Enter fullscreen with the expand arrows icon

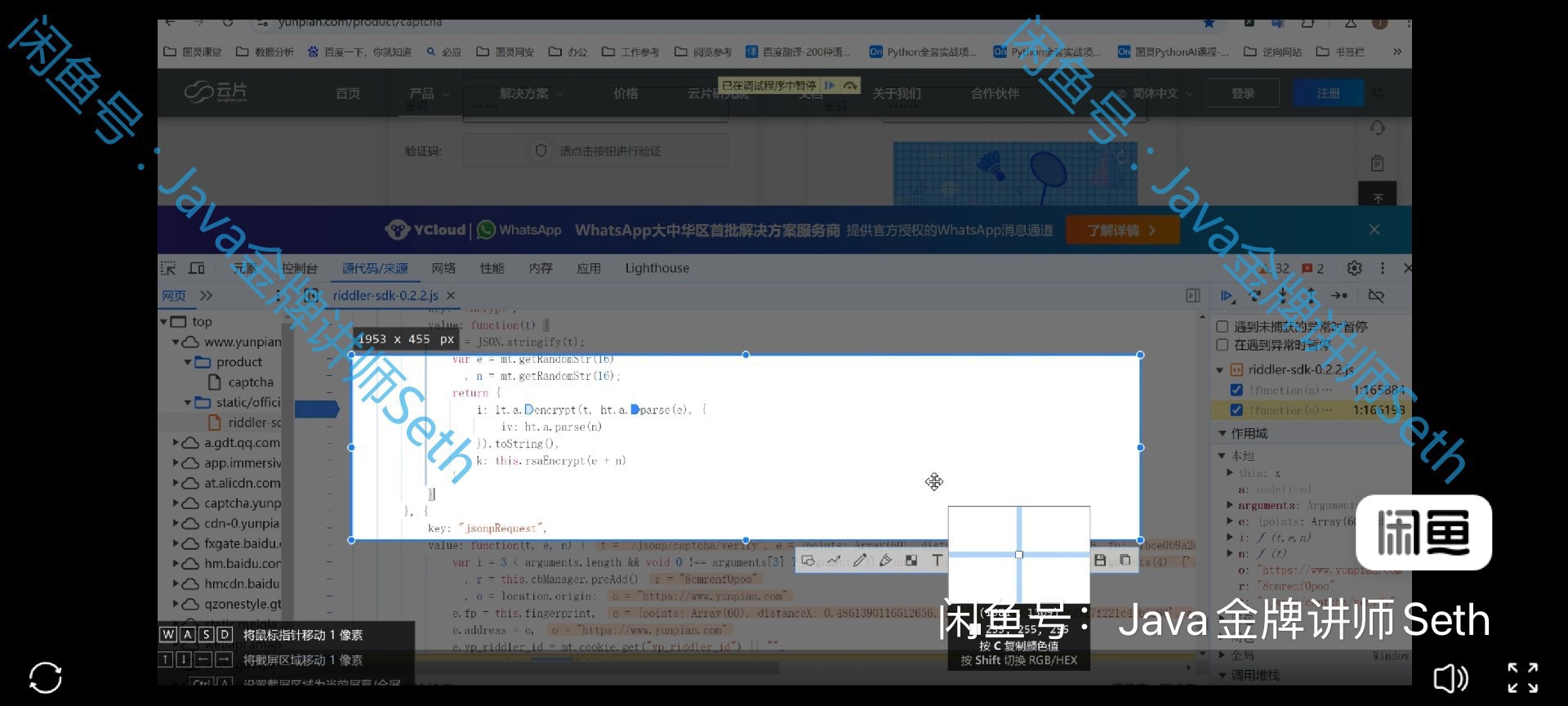coord(1522,677)
